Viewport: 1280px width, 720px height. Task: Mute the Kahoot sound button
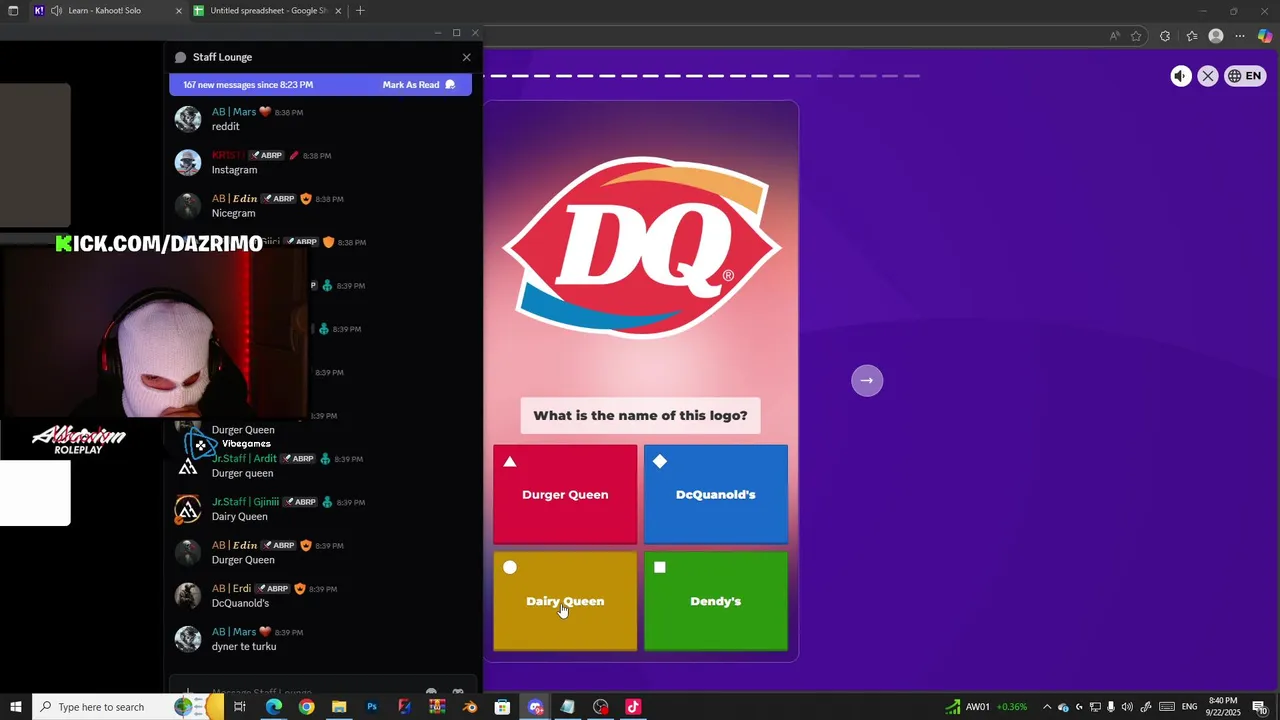click(x=1181, y=76)
